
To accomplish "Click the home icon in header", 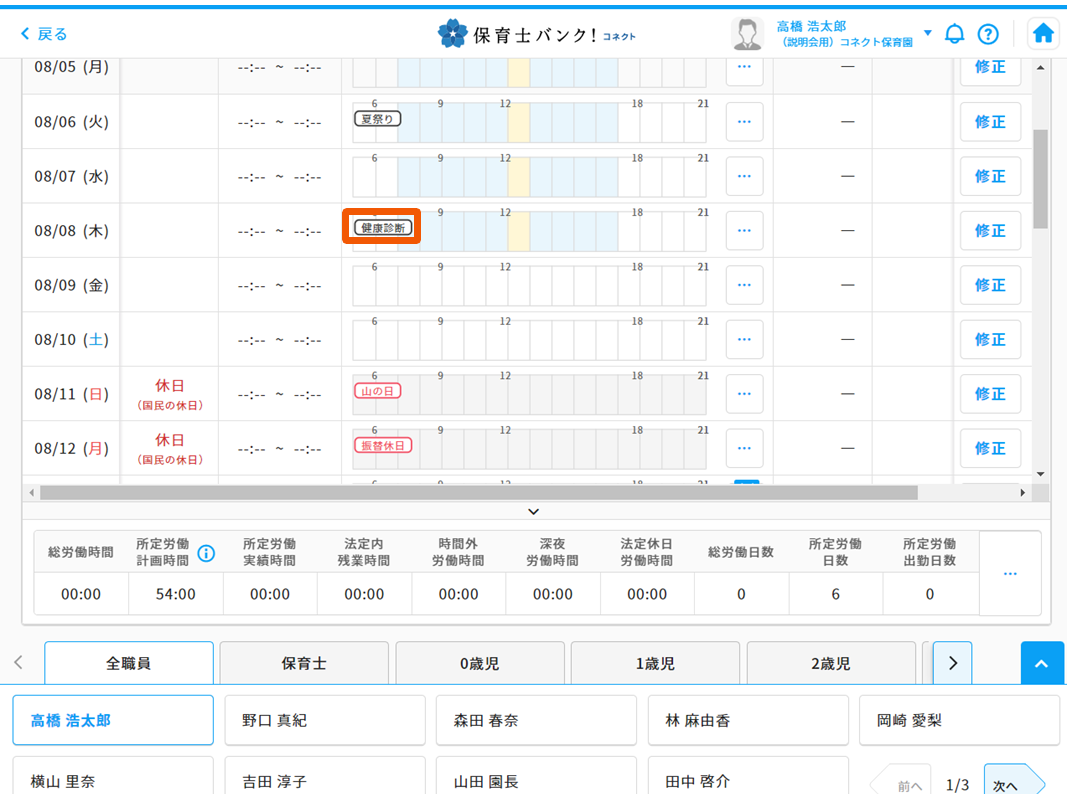I will click(1043, 34).
